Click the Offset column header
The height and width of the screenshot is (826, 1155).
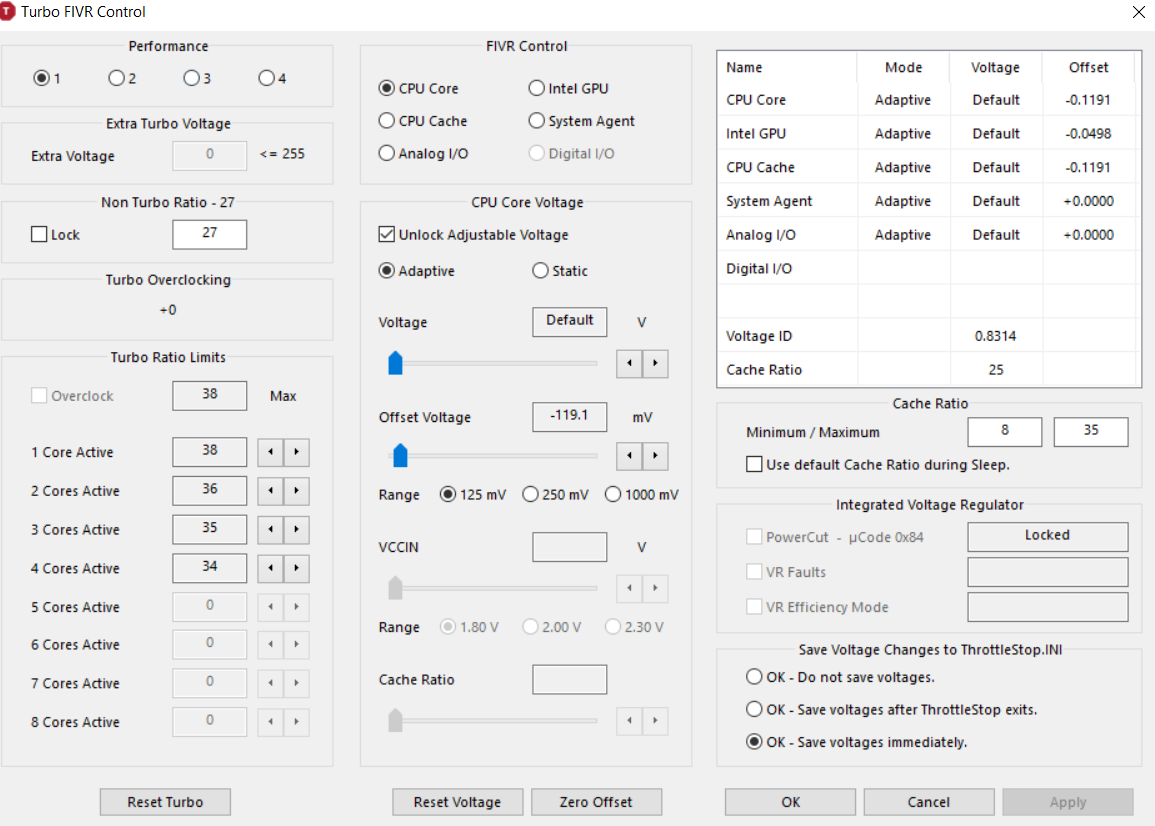pos(1088,67)
